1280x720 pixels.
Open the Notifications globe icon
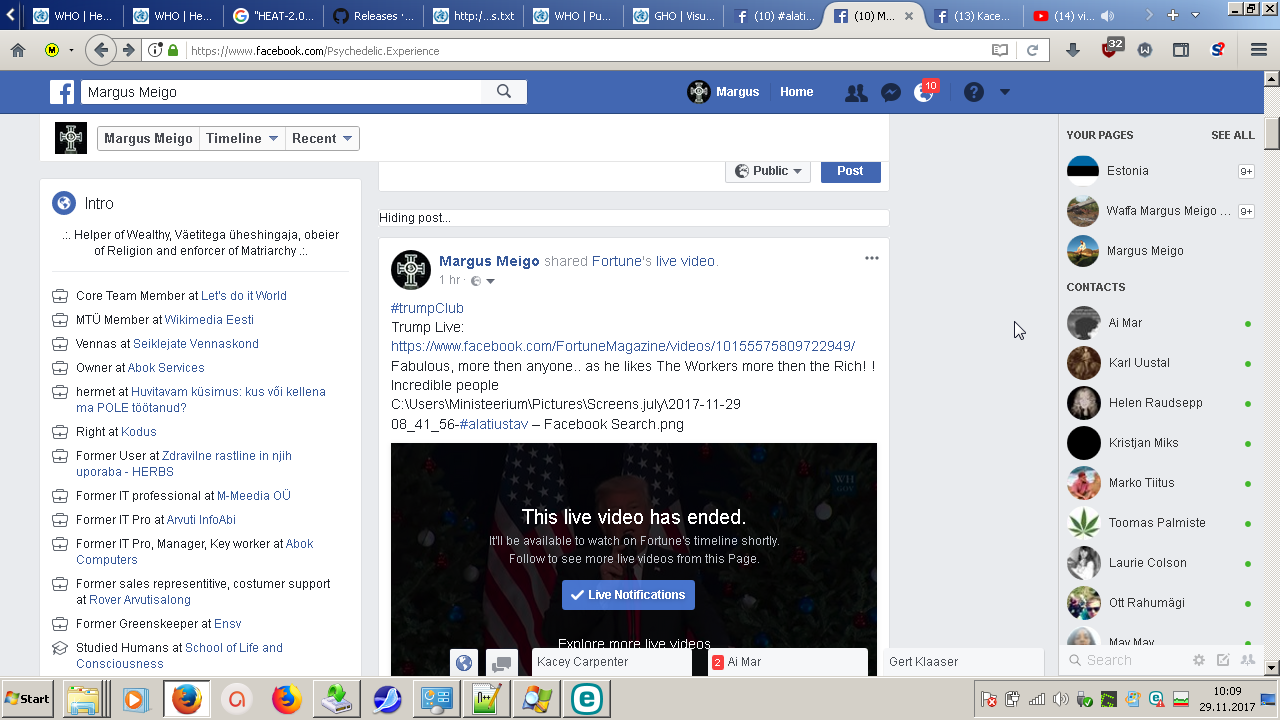coord(925,92)
